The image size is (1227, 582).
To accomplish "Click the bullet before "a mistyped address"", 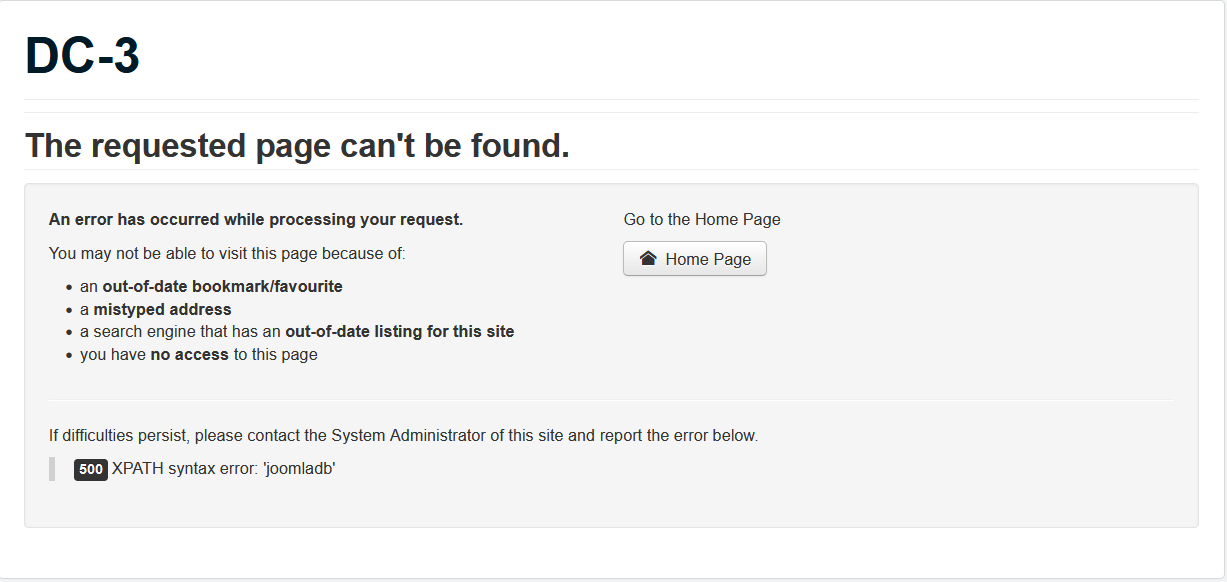I will [69, 310].
